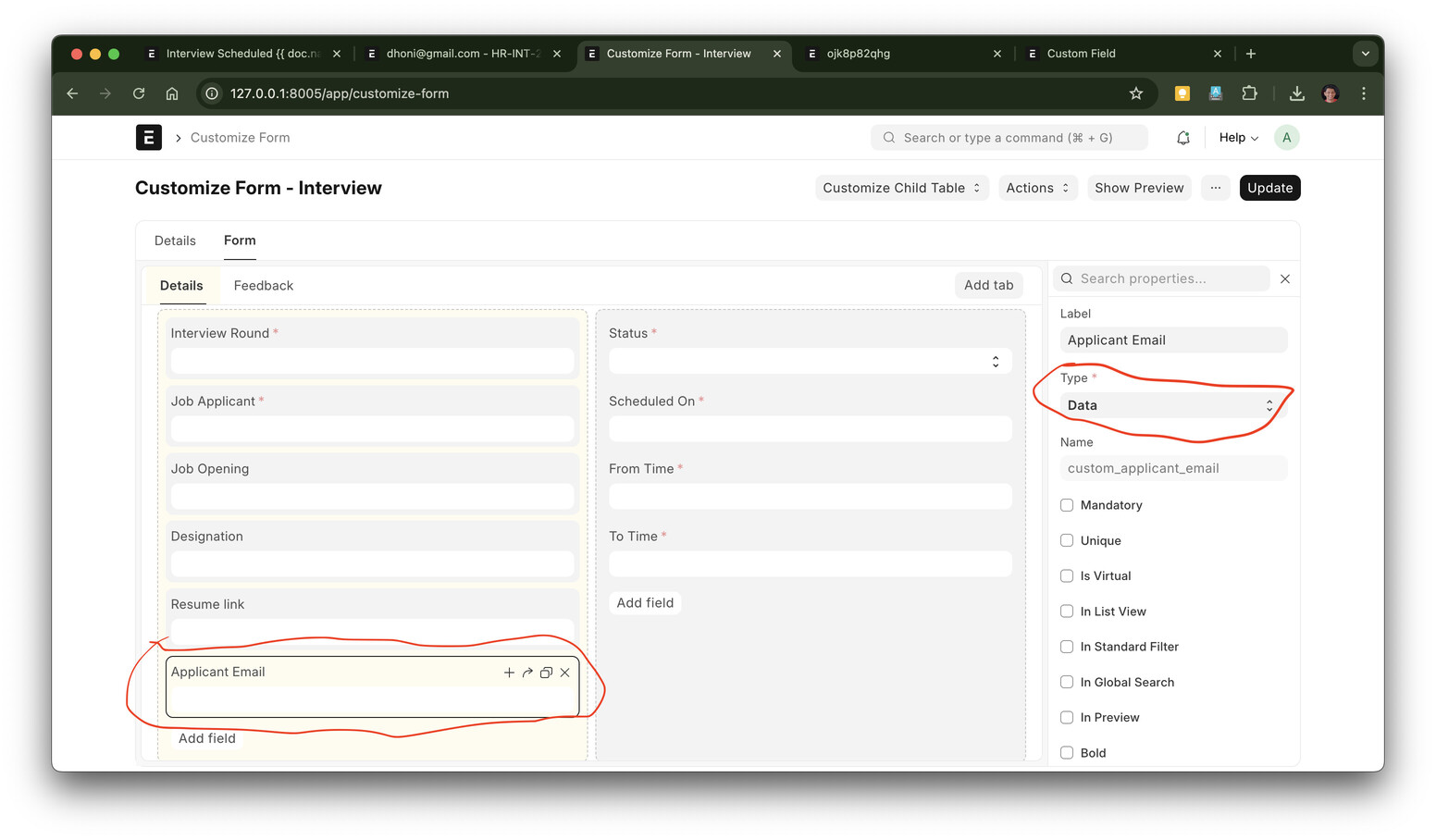This screenshot has height=840, width=1436.
Task: Enable In List View checkbox
Action: (1067, 611)
